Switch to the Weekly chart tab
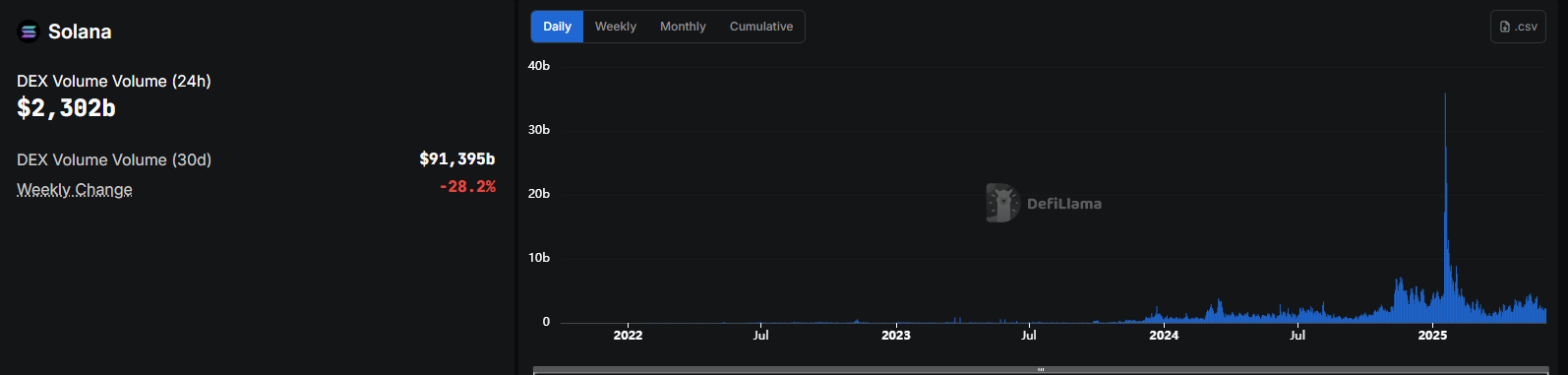This screenshot has height=375, width=1568. (x=616, y=27)
